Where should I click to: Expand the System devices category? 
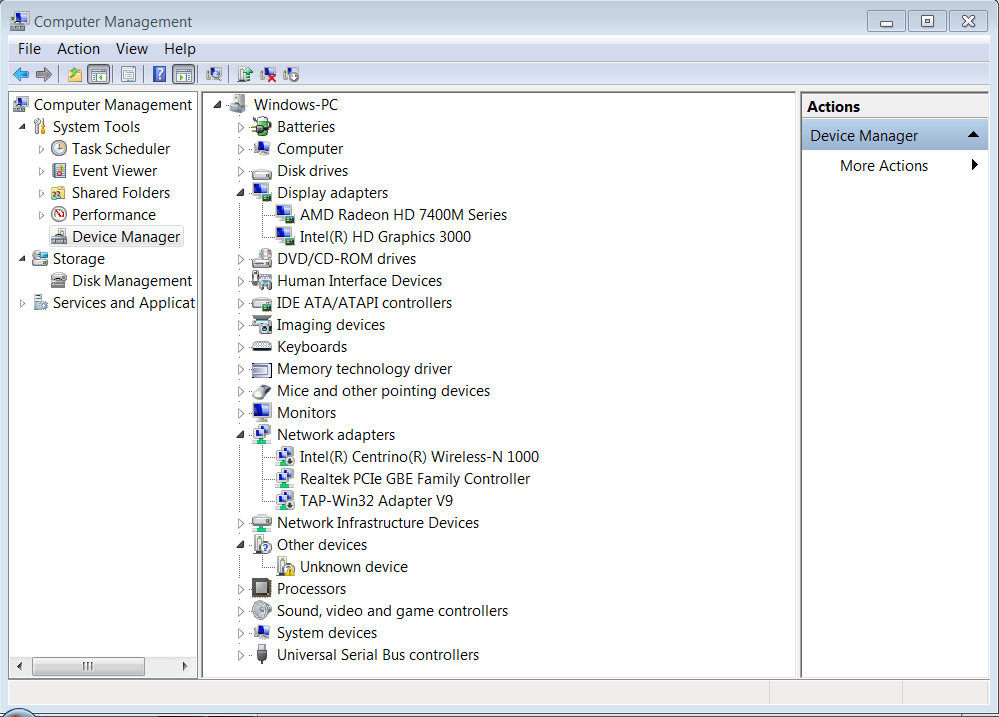240,633
